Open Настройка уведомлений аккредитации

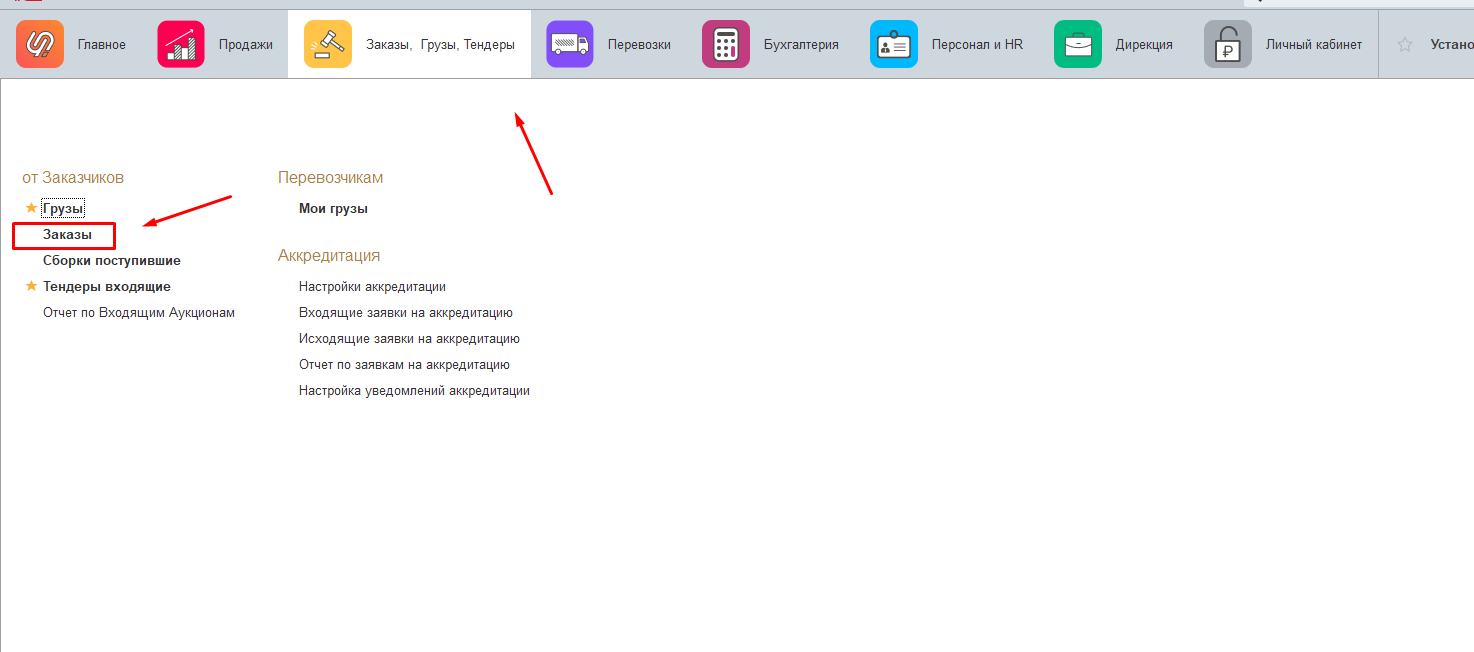click(x=414, y=391)
